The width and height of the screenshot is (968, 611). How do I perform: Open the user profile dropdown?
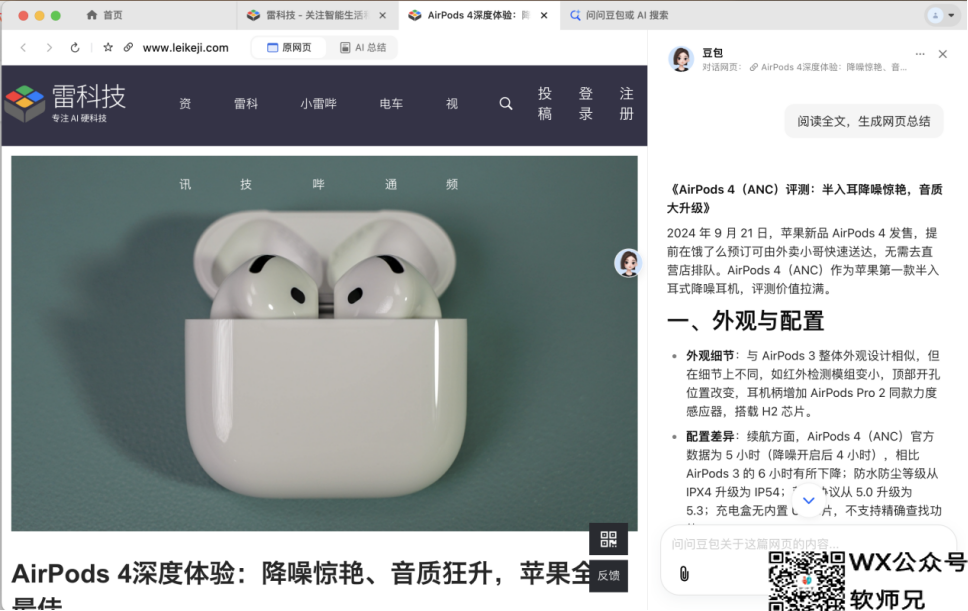click(x=942, y=15)
